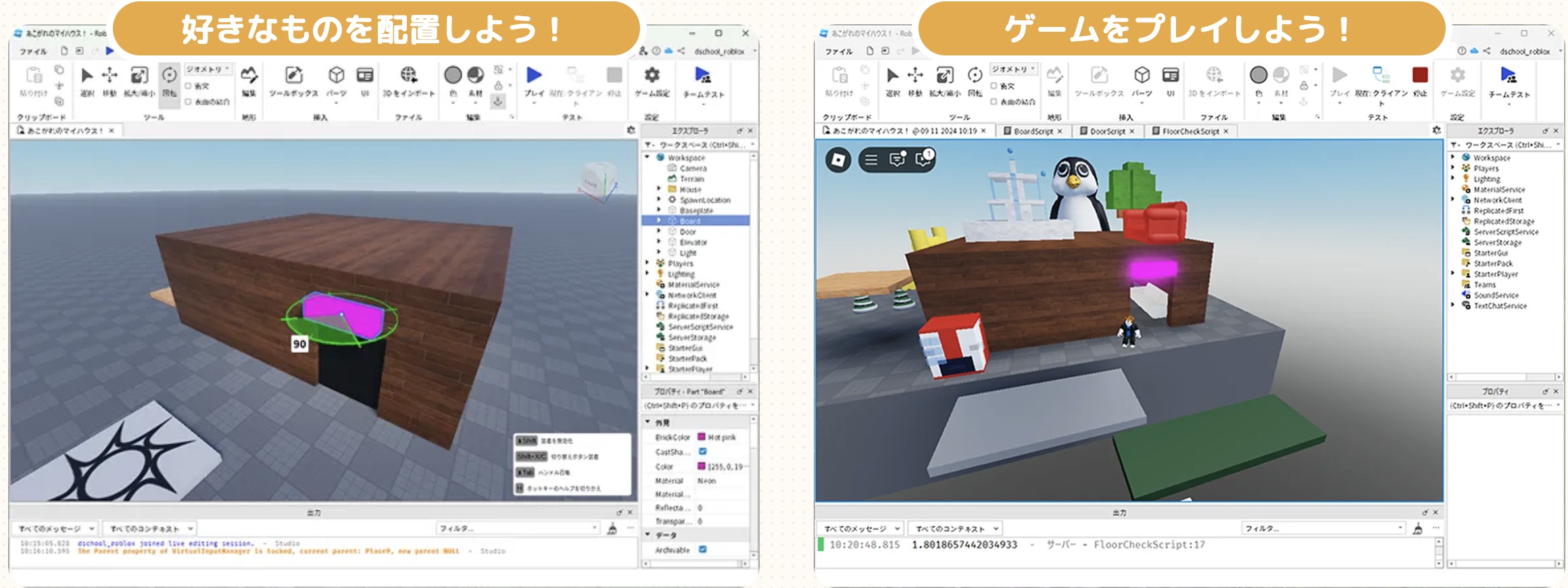Open ゲーム設定 in the left window
Viewport: 1568px width, 588px height.
652,81
